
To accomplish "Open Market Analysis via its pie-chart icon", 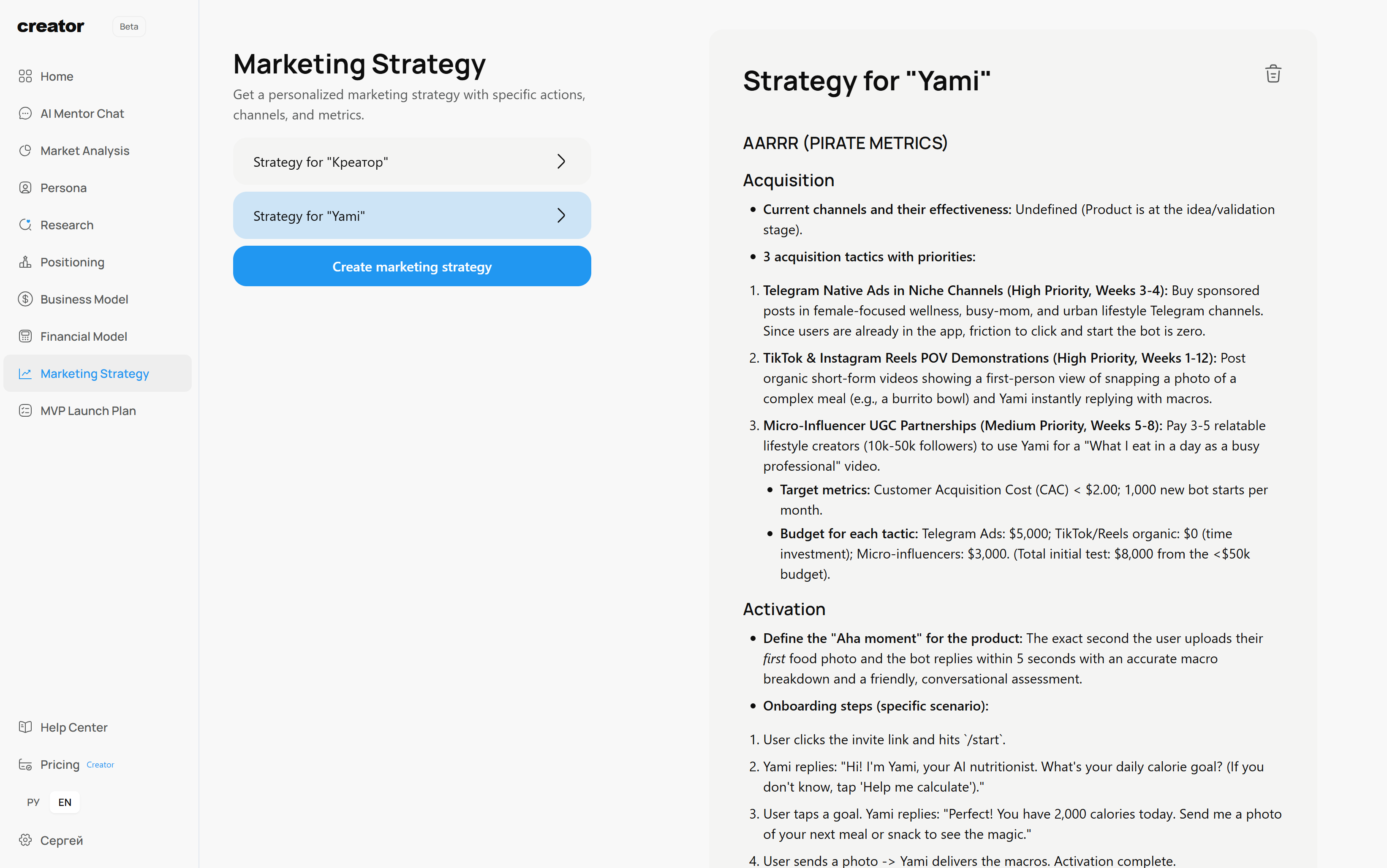I will pyautogui.click(x=25, y=150).
